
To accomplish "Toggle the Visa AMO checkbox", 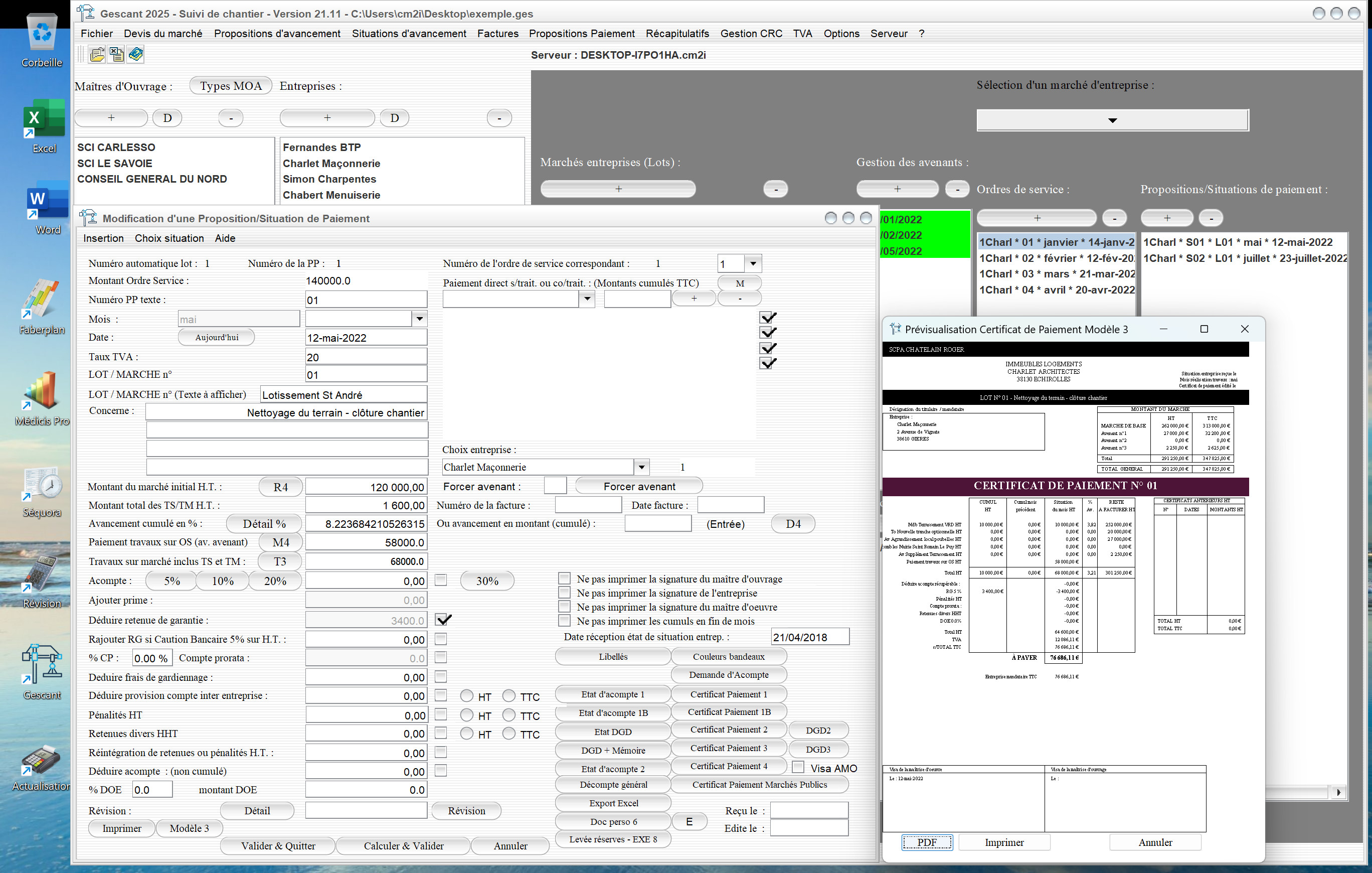I will click(798, 768).
